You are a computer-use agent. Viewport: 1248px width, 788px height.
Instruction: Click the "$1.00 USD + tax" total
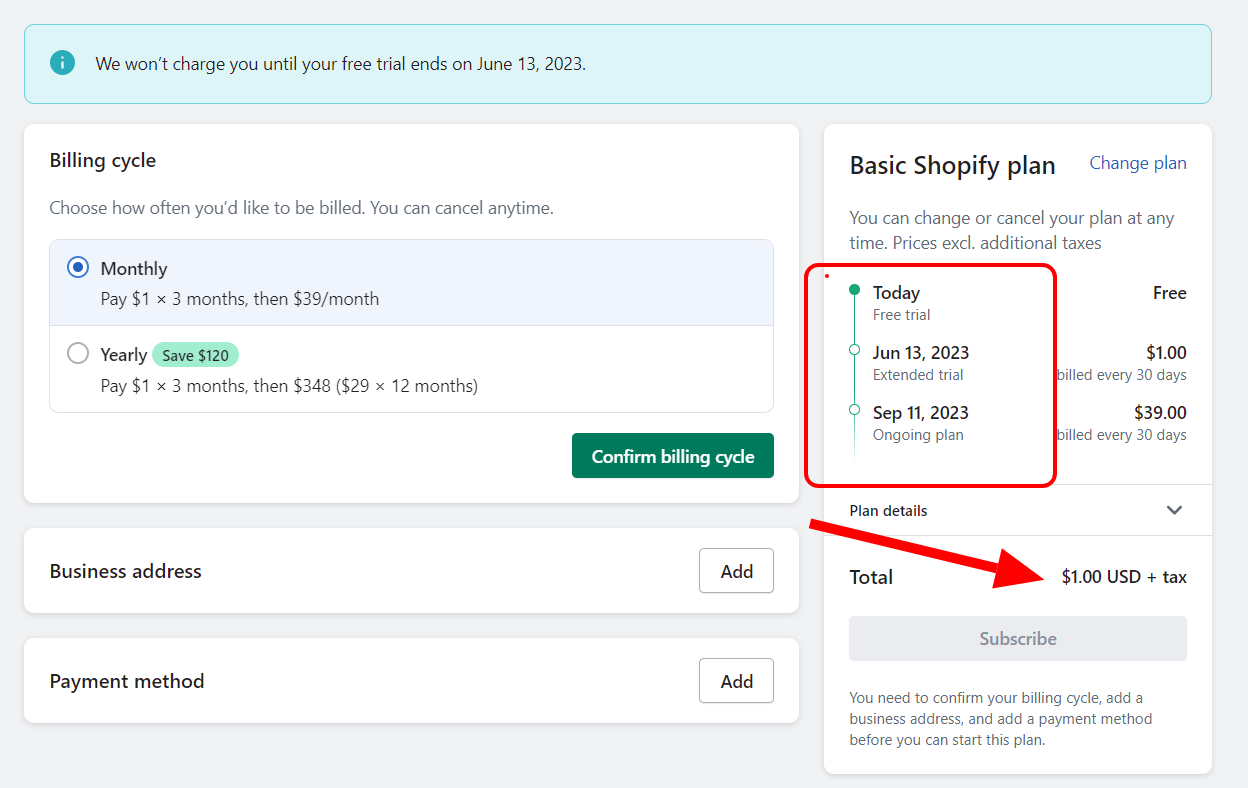tap(1124, 576)
